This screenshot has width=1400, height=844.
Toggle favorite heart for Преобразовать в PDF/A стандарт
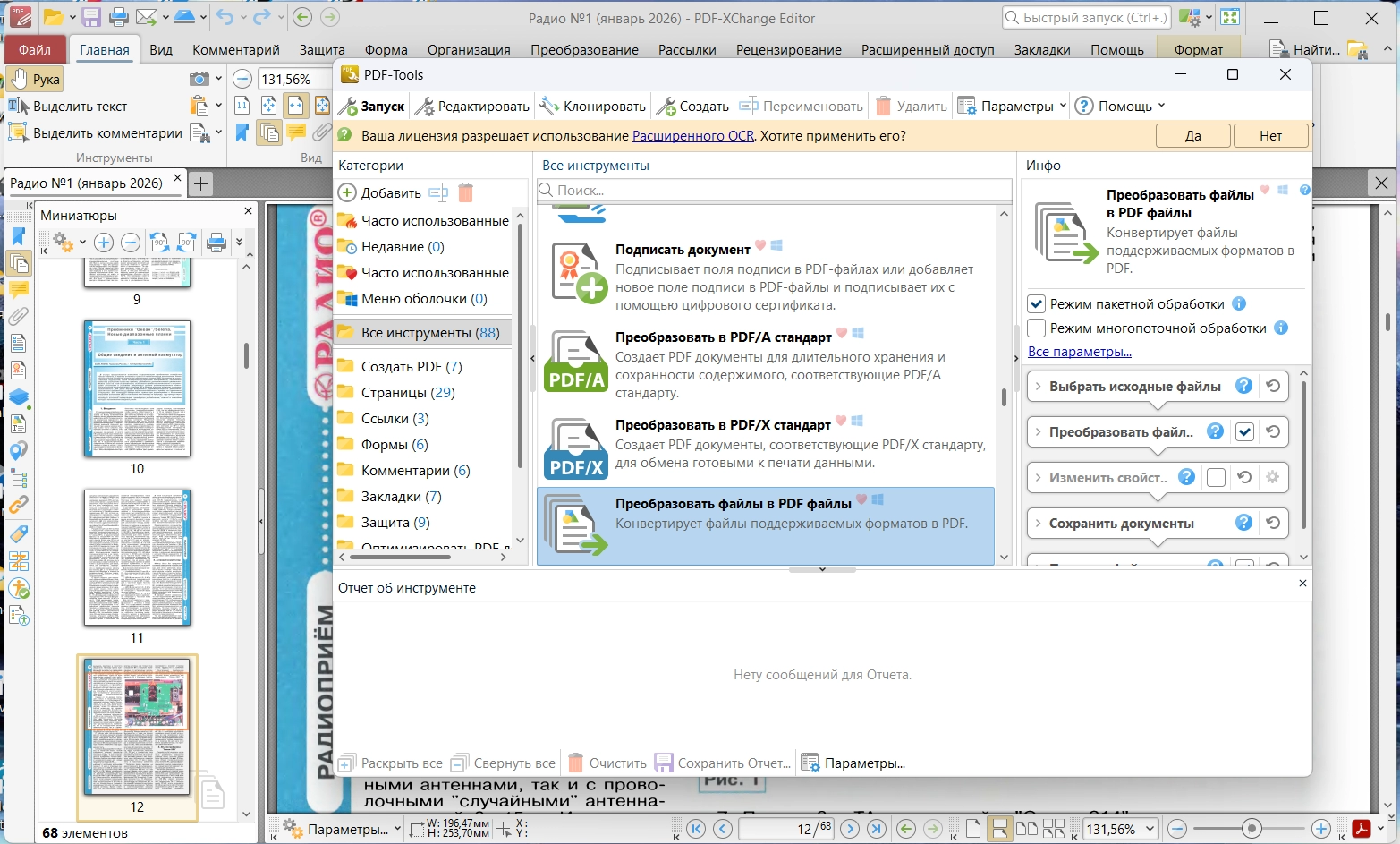click(x=841, y=333)
